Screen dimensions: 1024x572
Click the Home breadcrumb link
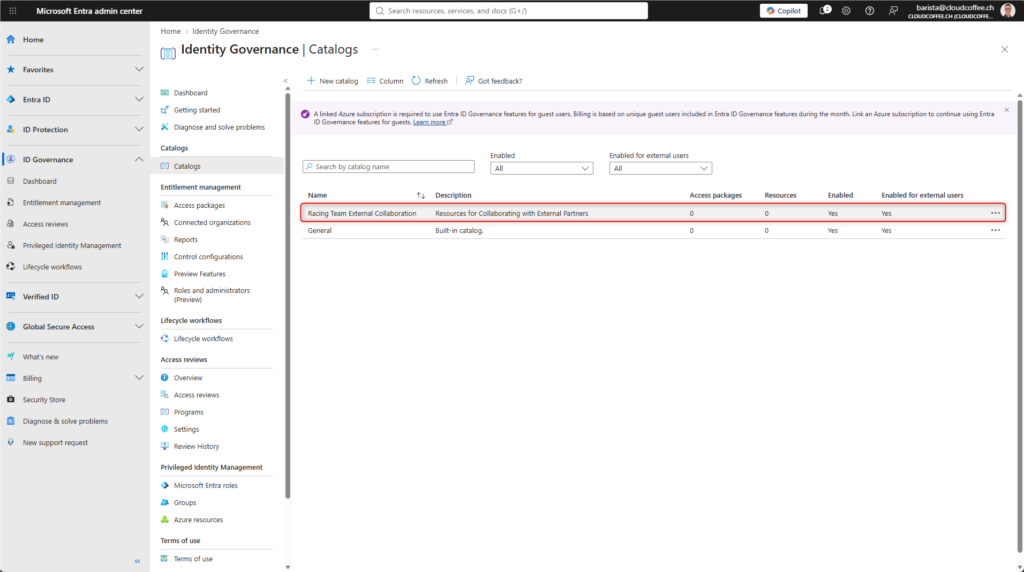tap(170, 31)
